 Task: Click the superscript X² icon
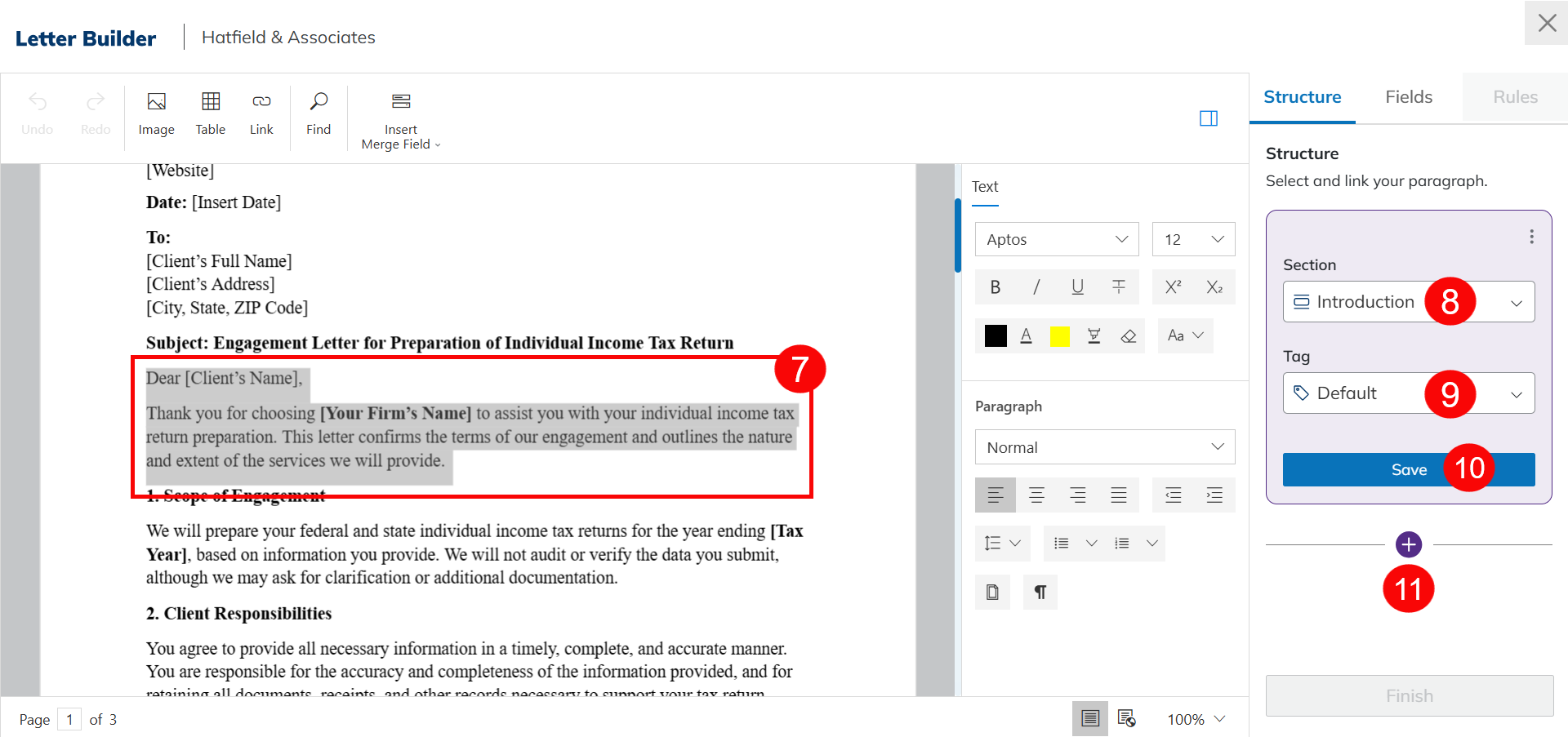click(1173, 287)
